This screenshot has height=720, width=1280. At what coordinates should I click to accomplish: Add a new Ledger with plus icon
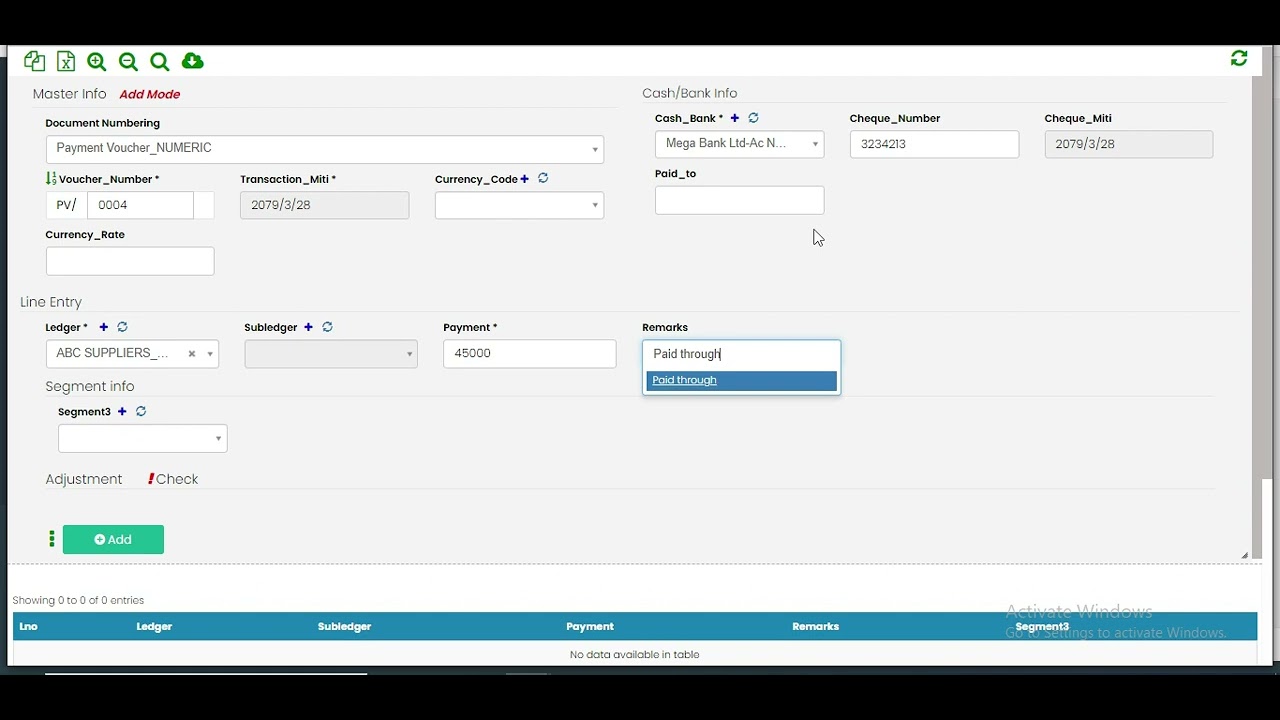[x=103, y=327]
